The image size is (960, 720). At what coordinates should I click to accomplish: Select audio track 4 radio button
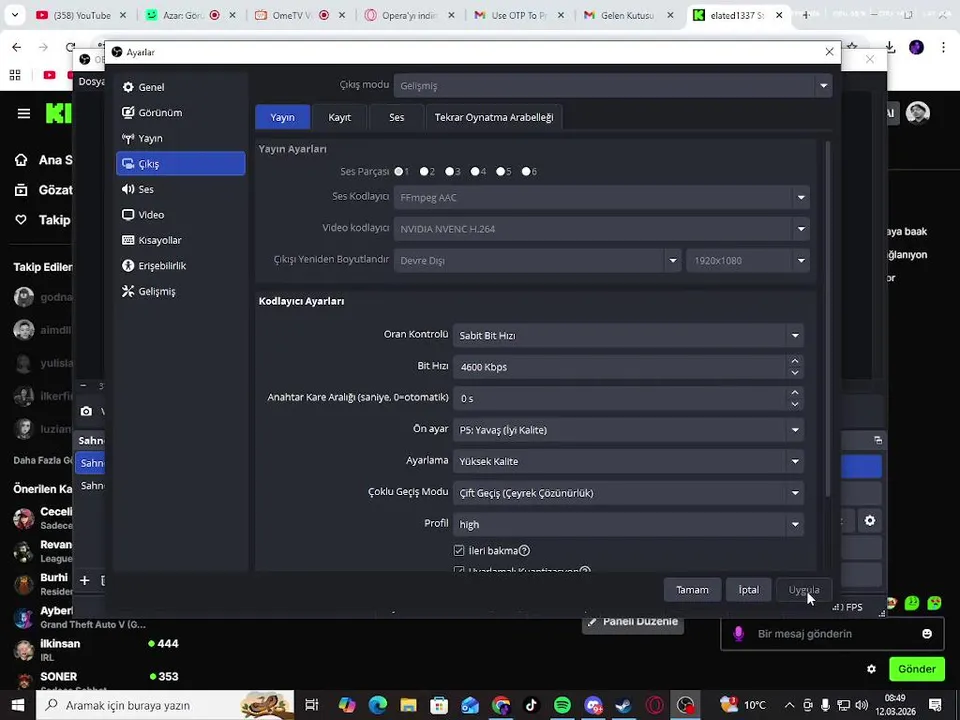pyautogui.click(x=475, y=171)
